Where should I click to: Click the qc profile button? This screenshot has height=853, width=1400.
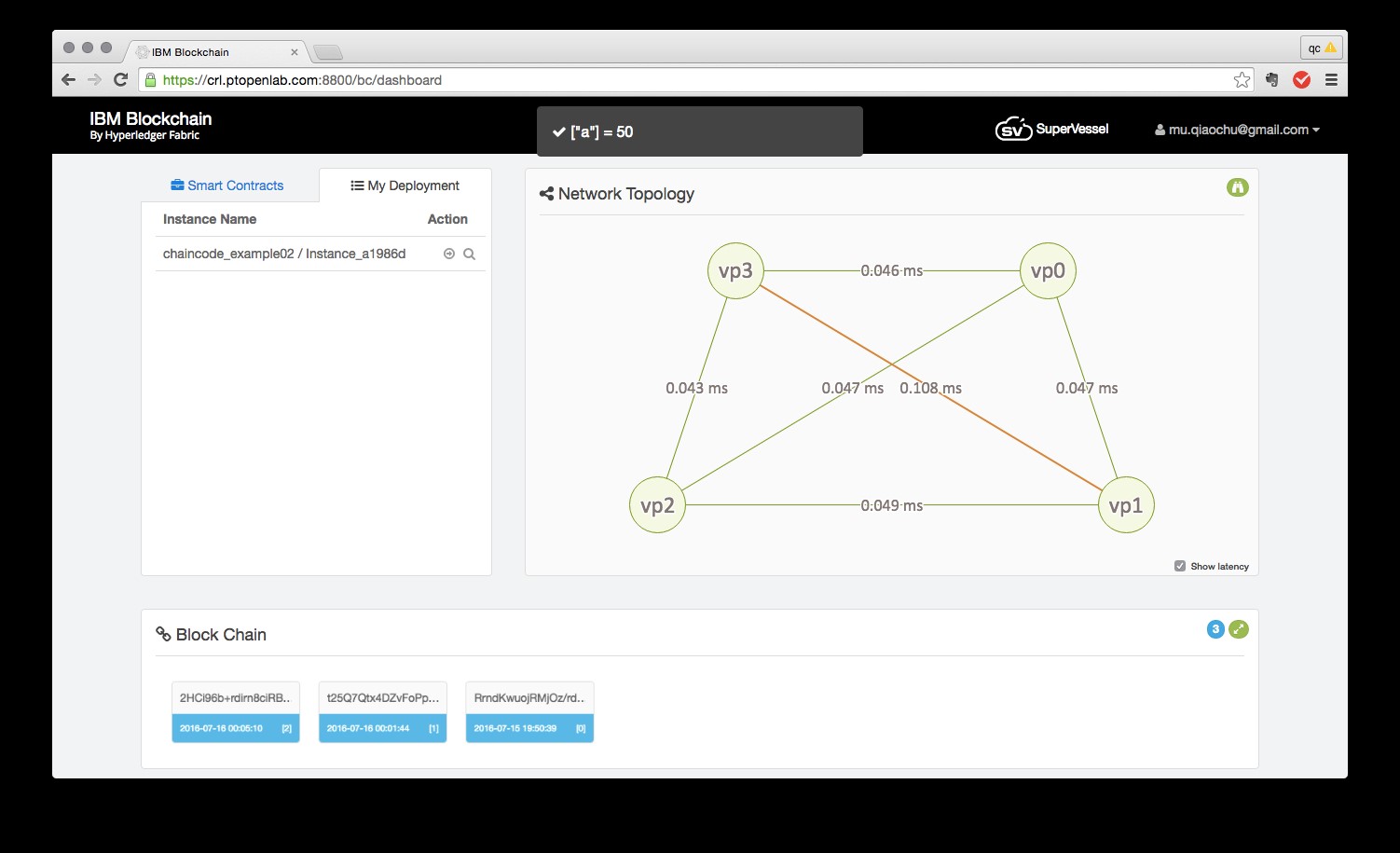[x=1322, y=48]
